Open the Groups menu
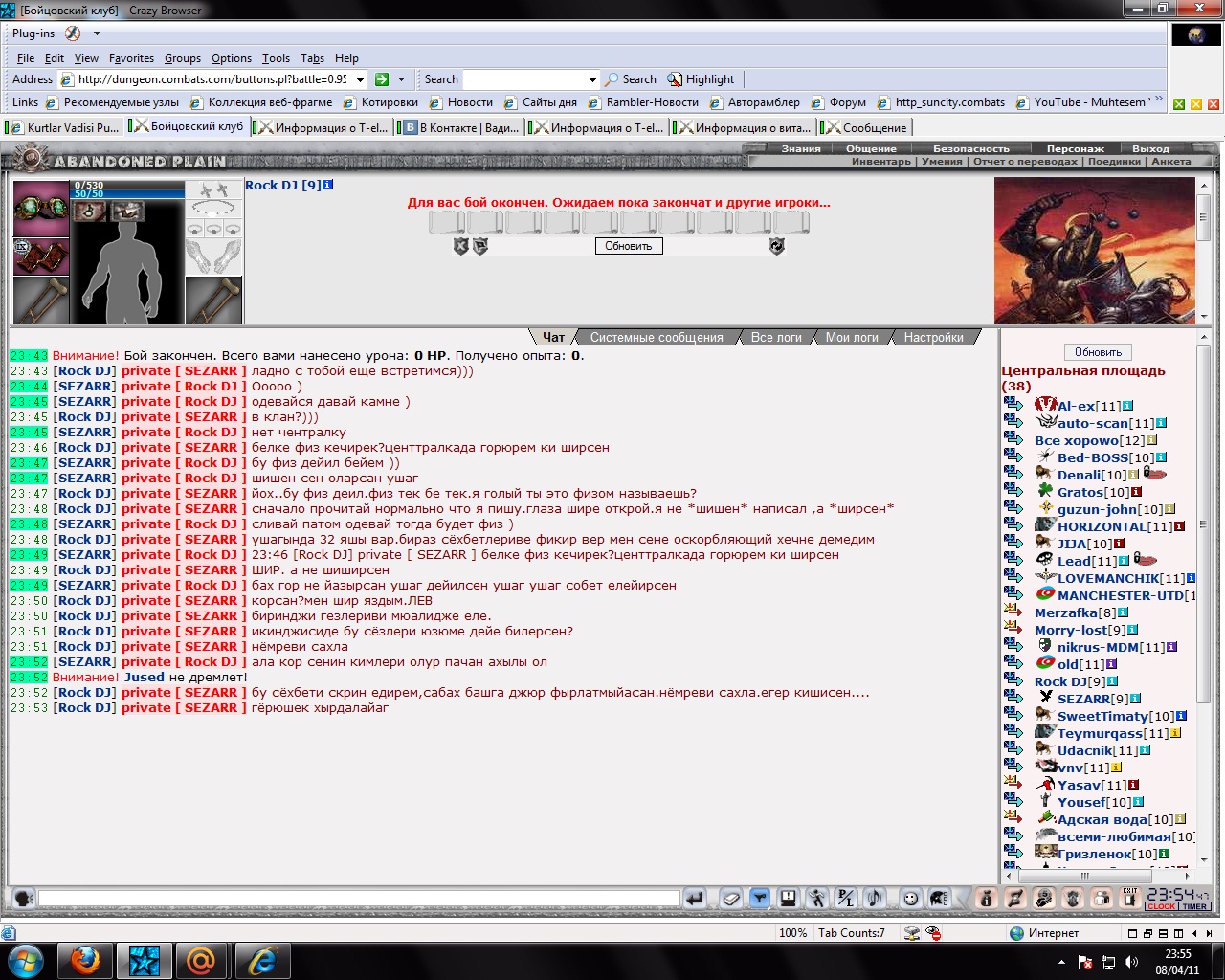 (183, 58)
